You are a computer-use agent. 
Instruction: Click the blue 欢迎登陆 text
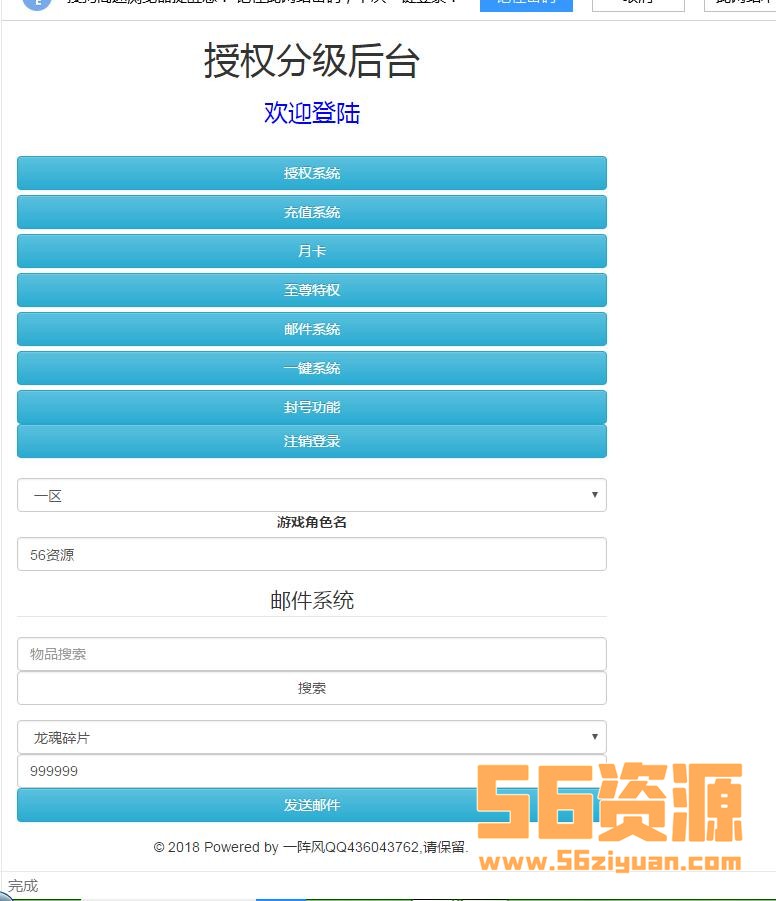point(311,113)
